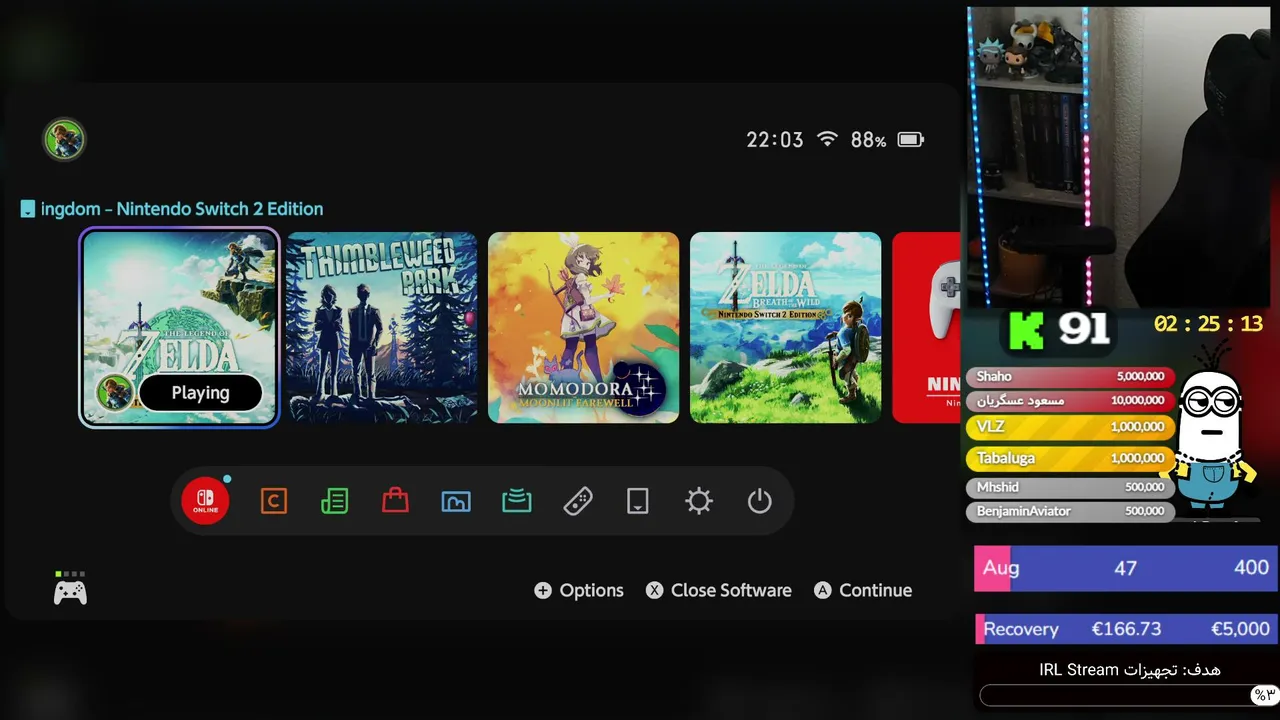Open the user profile avatar
This screenshot has width=1280, height=720.
(64, 140)
